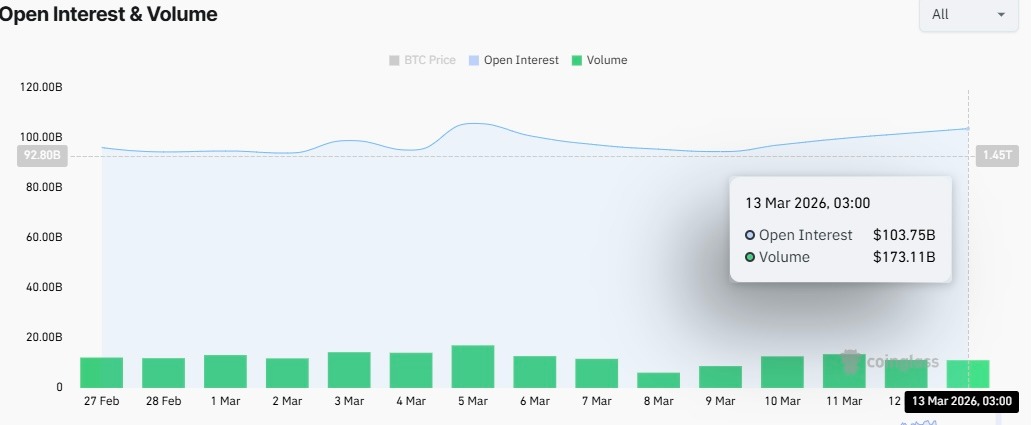
Task: Click the blue Open Interest legend square
Action: [x=473, y=61]
